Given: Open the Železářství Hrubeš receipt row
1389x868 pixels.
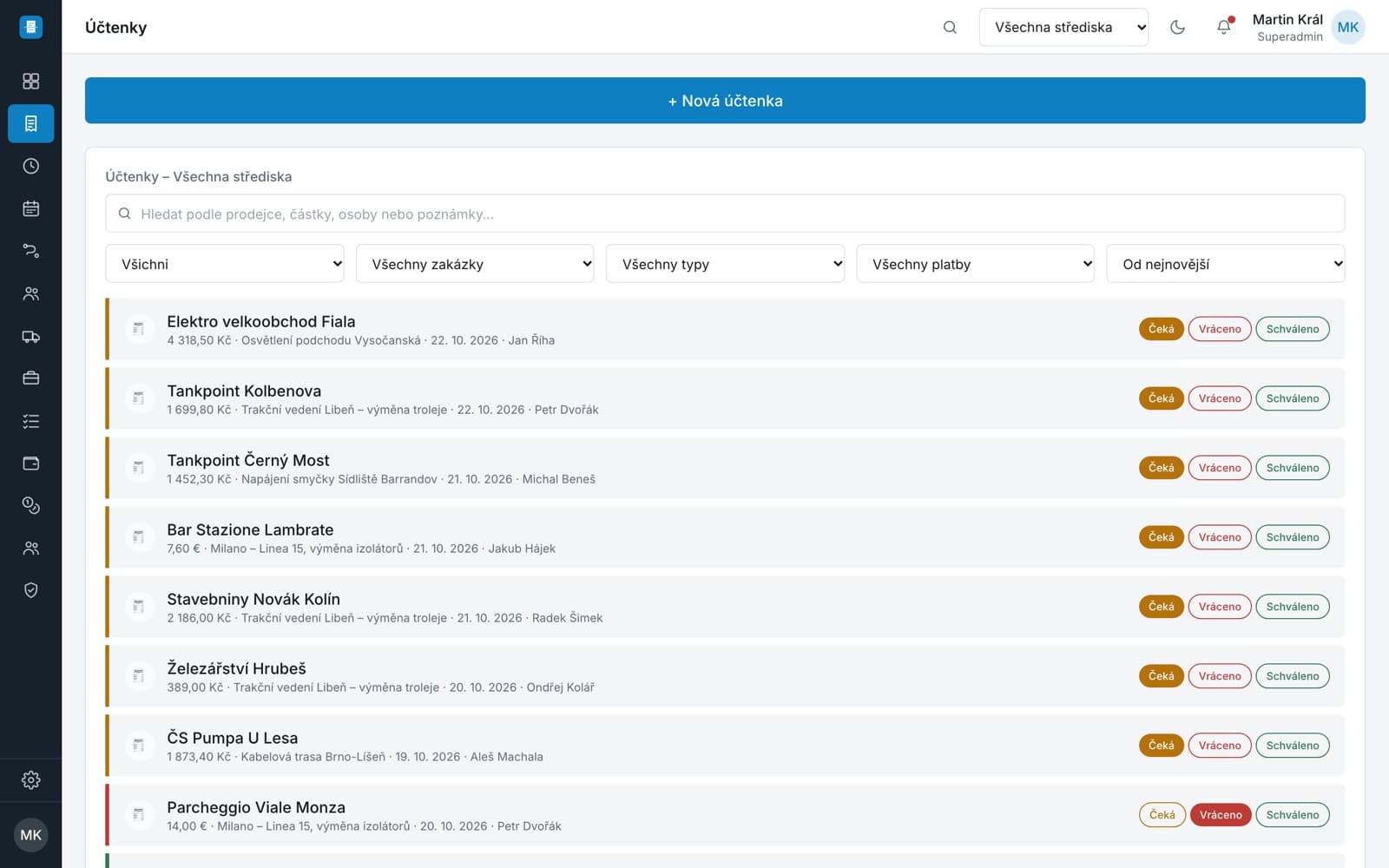Looking at the screenshot, I should 725,676.
